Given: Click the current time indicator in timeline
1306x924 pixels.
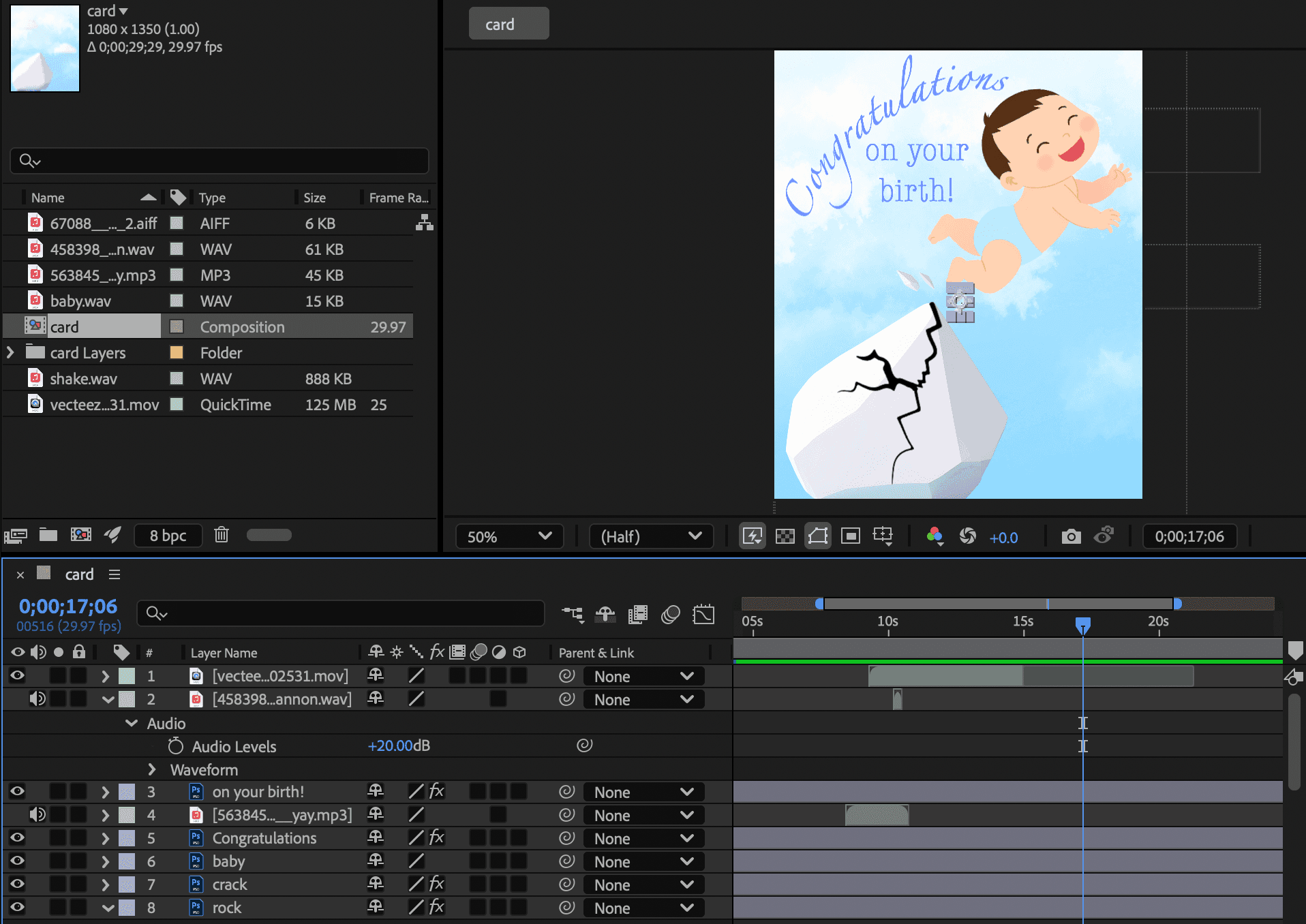Looking at the screenshot, I should tap(1082, 624).
